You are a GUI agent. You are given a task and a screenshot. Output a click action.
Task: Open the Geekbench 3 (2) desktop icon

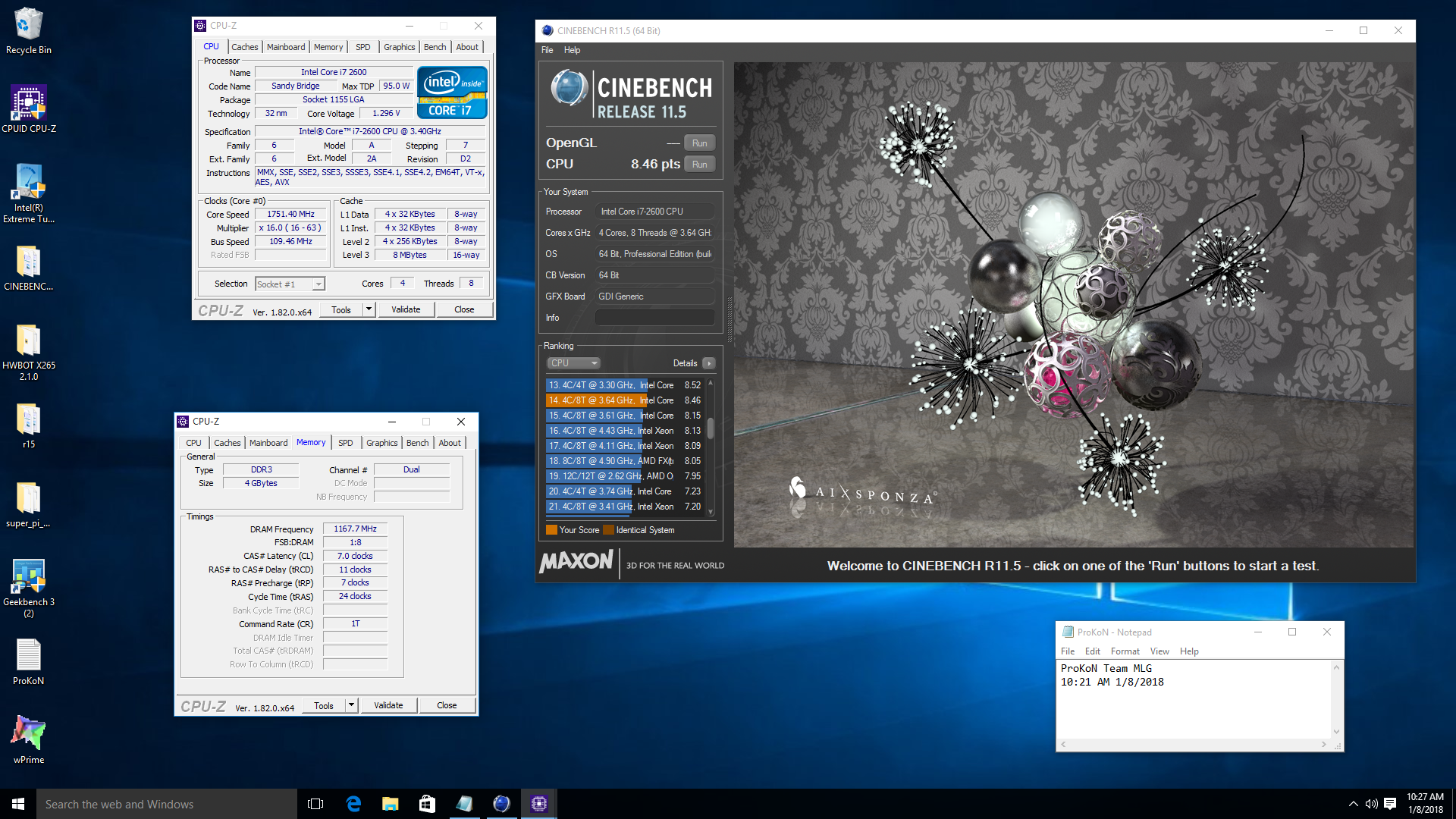29,589
